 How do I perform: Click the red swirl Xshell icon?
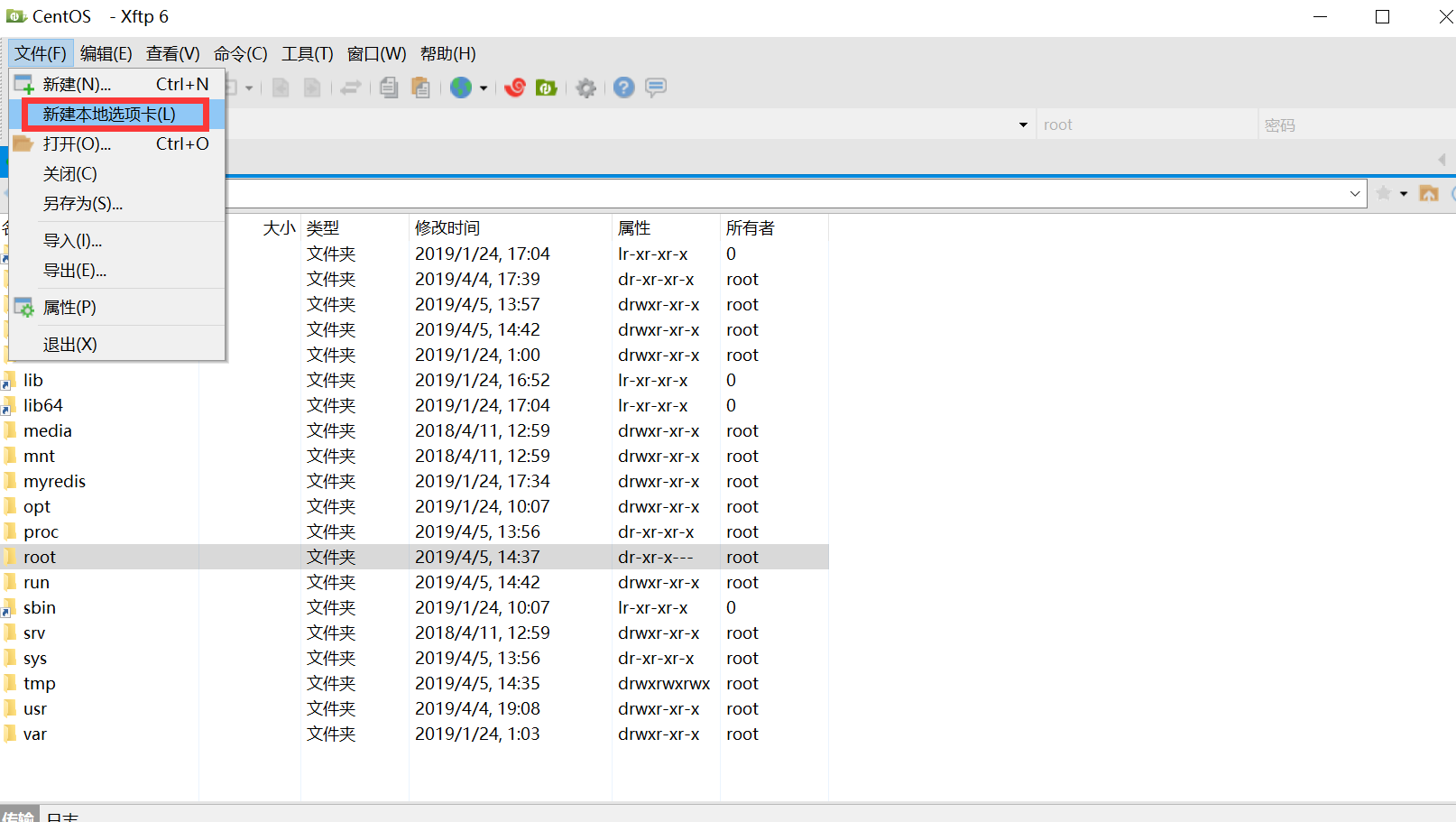tap(515, 88)
